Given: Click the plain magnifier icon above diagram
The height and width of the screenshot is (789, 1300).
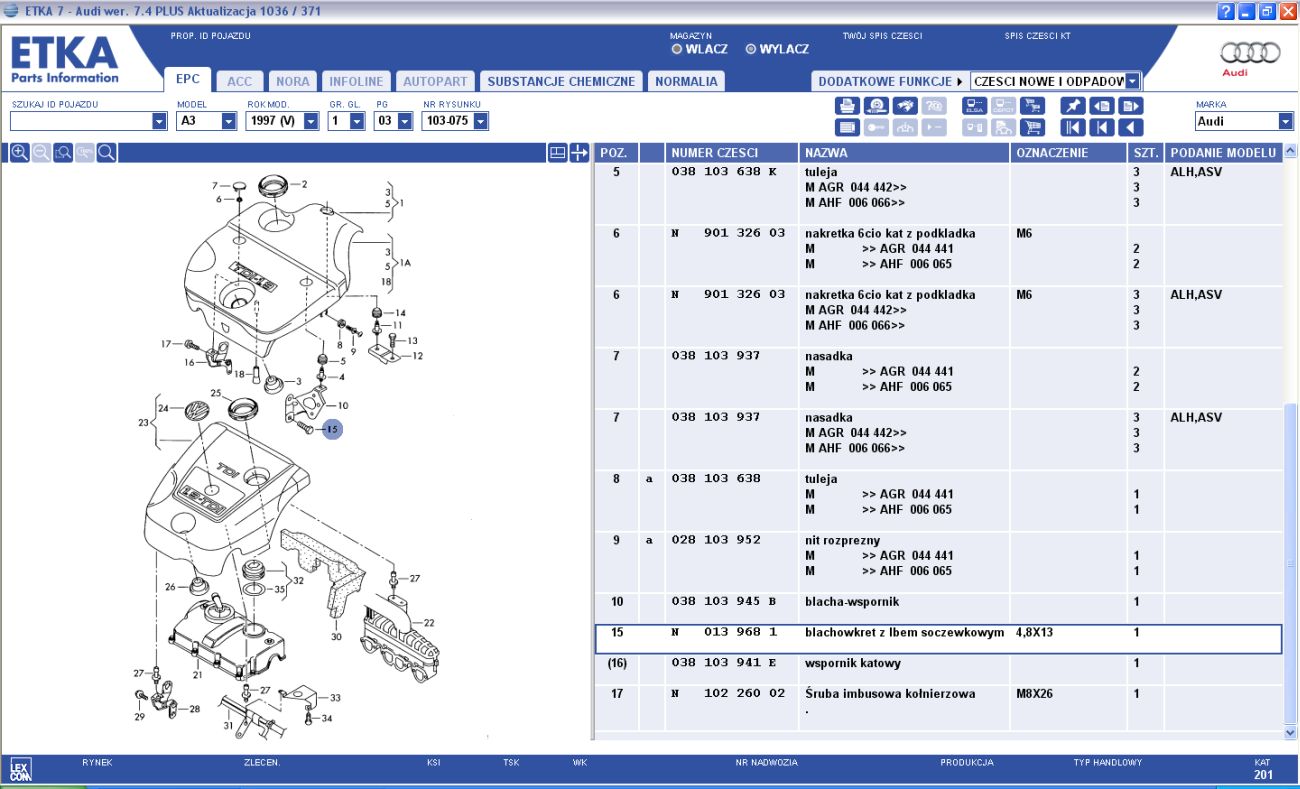Looking at the screenshot, I should [x=106, y=152].
